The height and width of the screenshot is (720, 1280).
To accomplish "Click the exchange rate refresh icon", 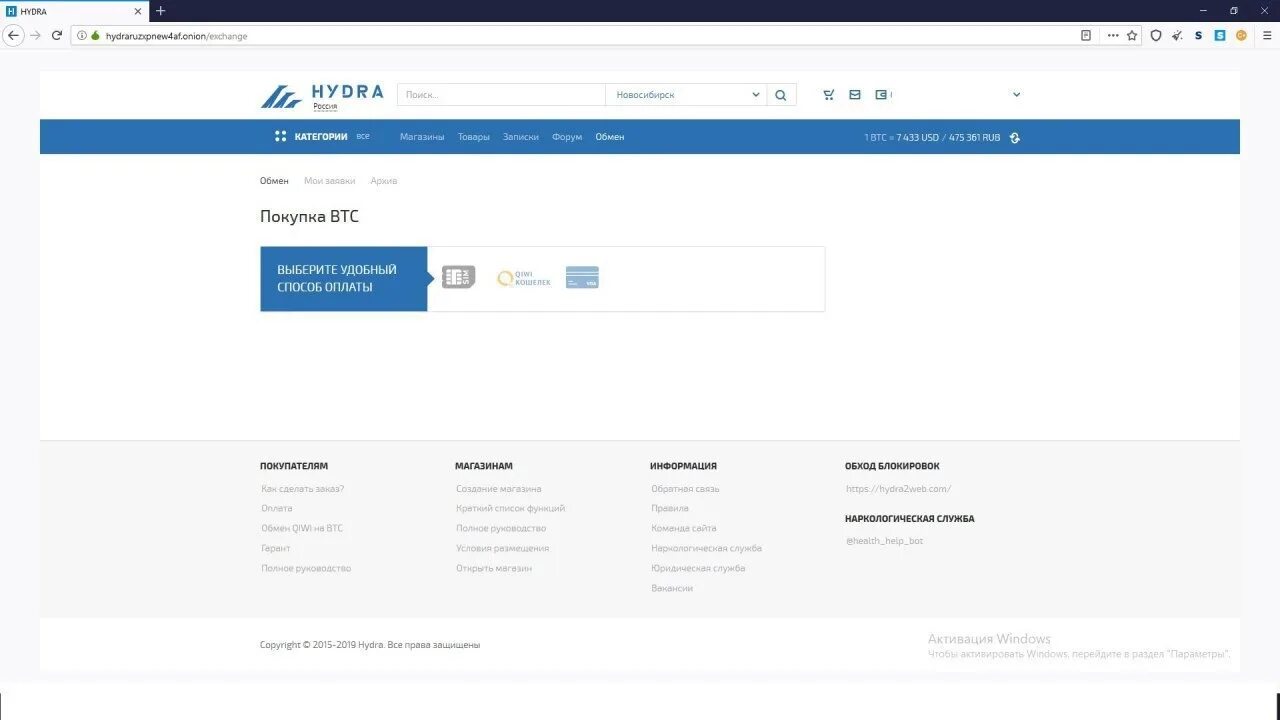I will 1015,138.
